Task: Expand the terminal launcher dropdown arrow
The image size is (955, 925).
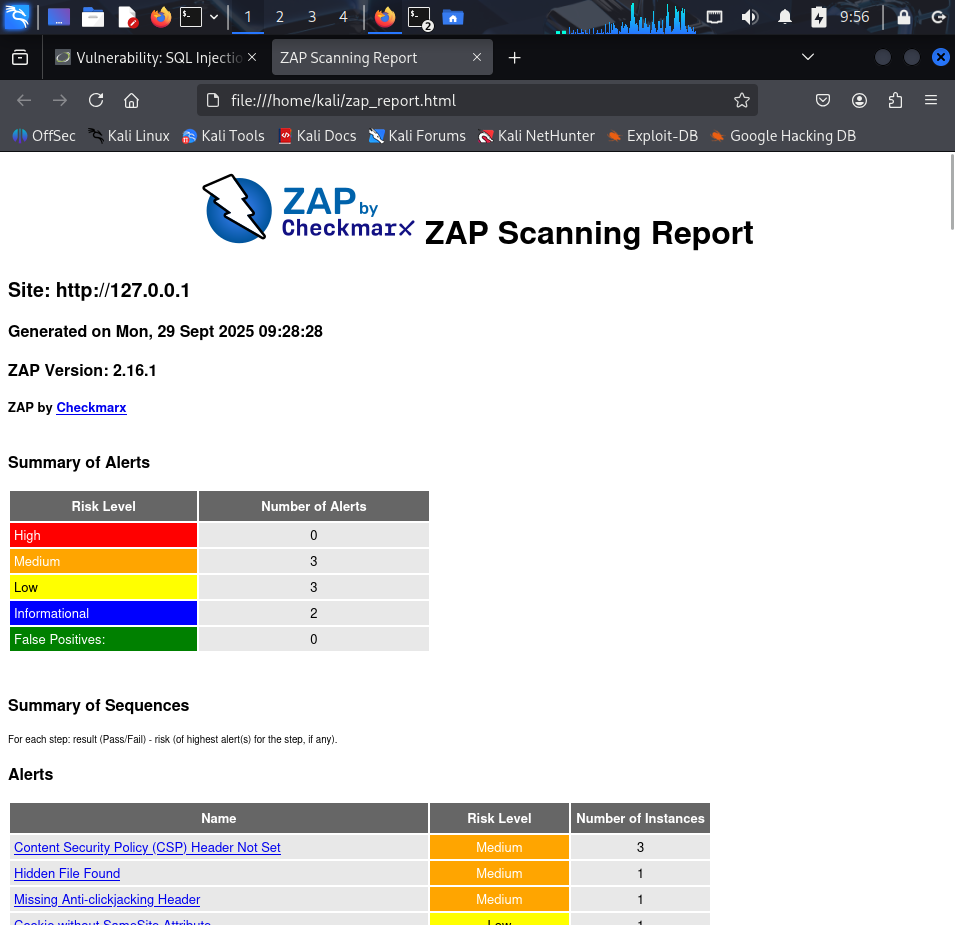Action: [214, 17]
